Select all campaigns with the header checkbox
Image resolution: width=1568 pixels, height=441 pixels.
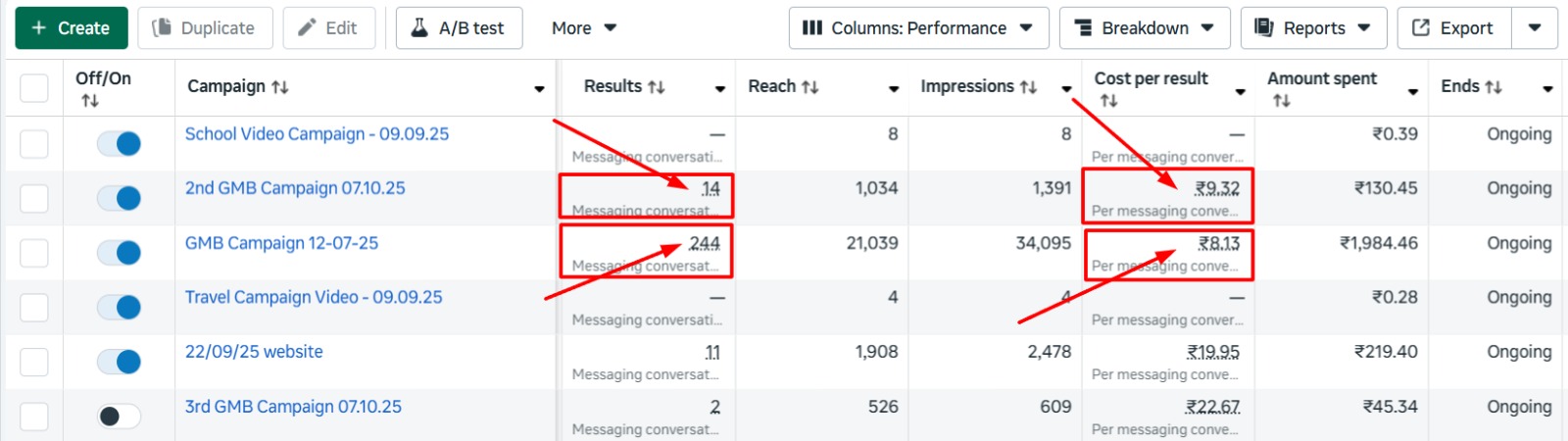(34, 88)
